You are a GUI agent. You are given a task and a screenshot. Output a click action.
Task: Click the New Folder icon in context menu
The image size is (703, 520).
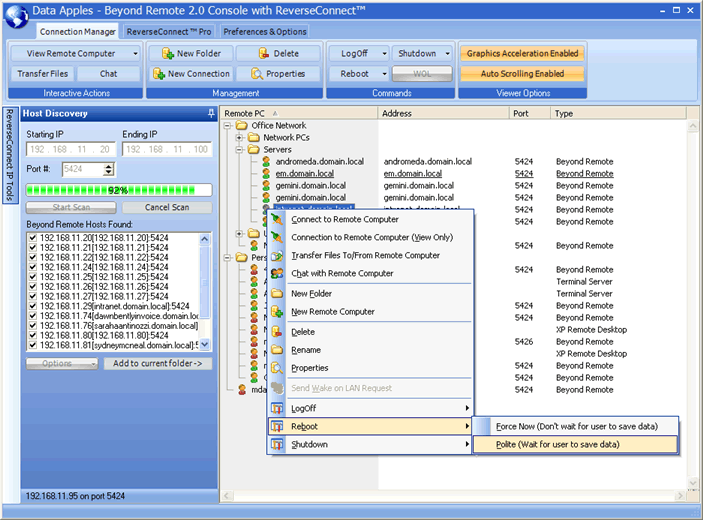pos(277,294)
